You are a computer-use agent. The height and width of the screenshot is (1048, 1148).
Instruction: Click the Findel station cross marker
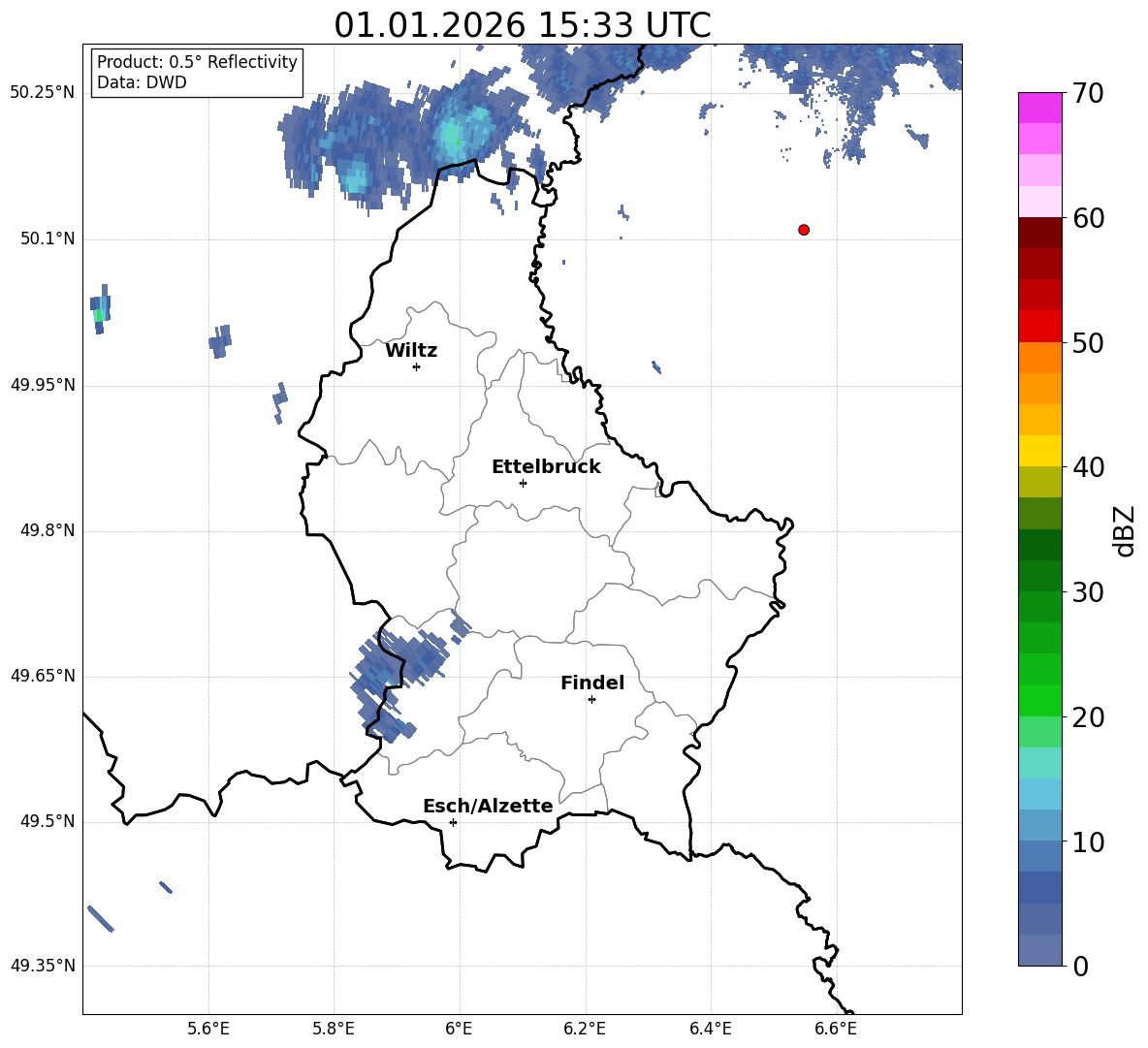tap(591, 699)
